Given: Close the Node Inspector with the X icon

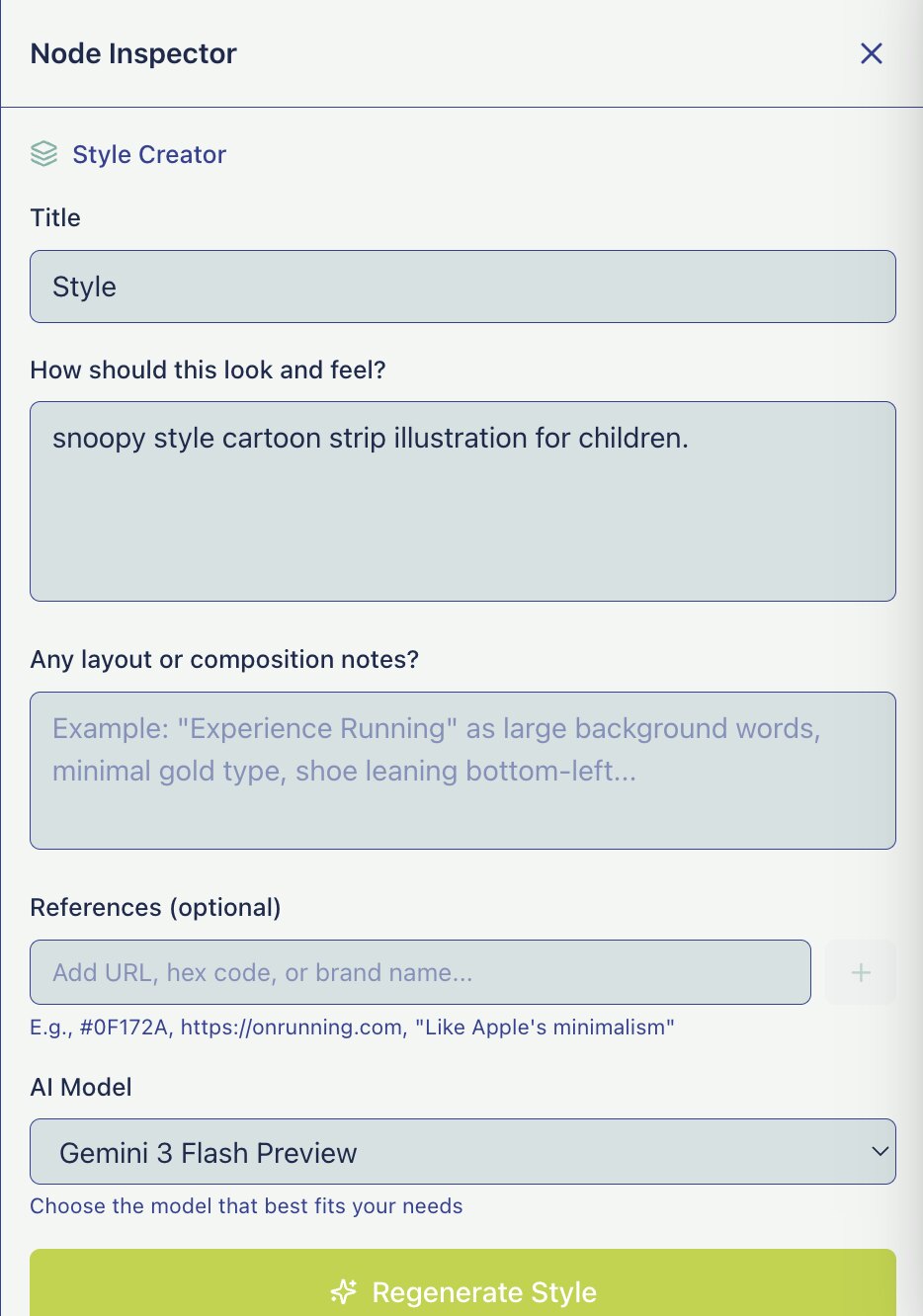Looking at the screenshot, I should click(871, 53).
